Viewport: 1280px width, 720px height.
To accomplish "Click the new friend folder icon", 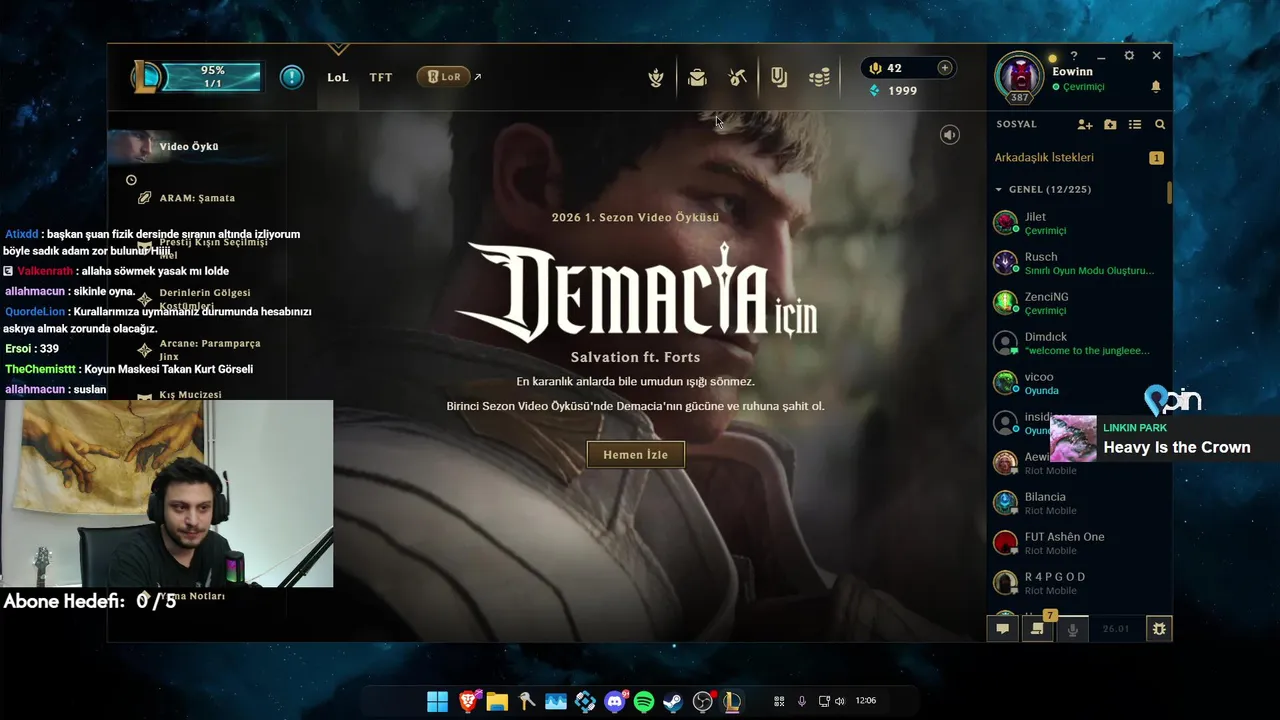I will 1110,125.
